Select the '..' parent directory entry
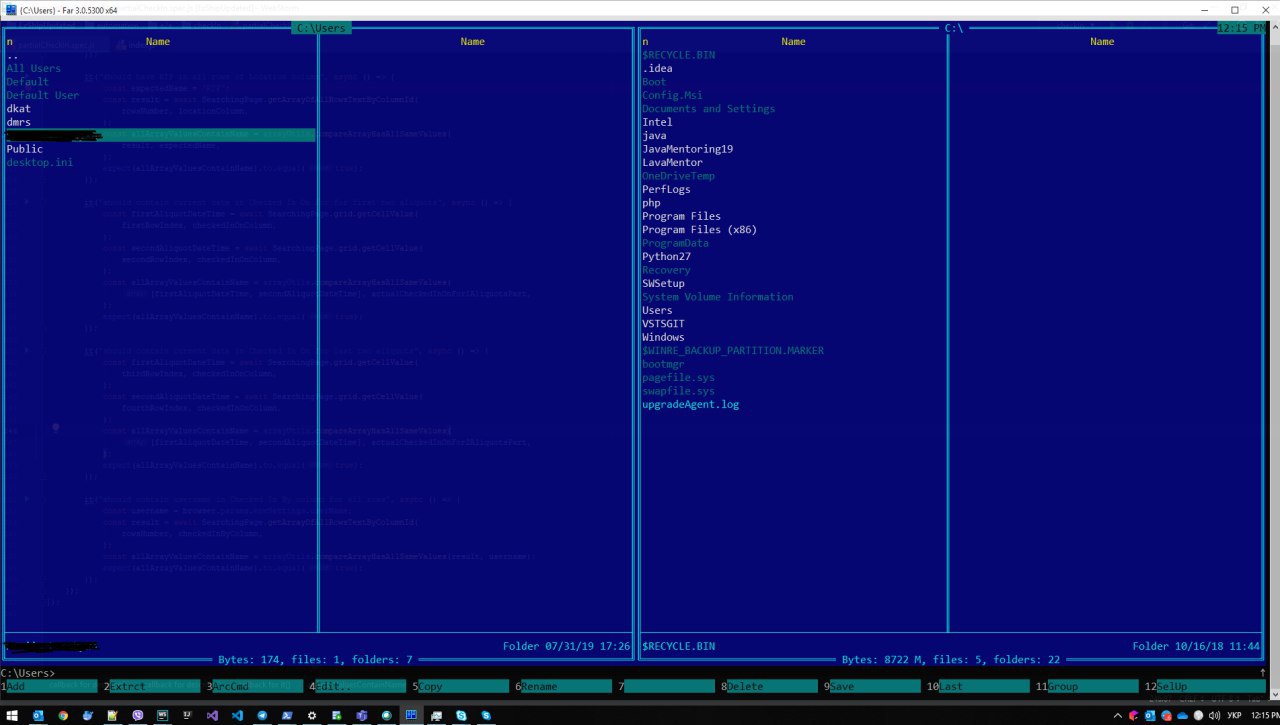The height and width of the screenshot is (725, 1280). click(x=13, y=55)
